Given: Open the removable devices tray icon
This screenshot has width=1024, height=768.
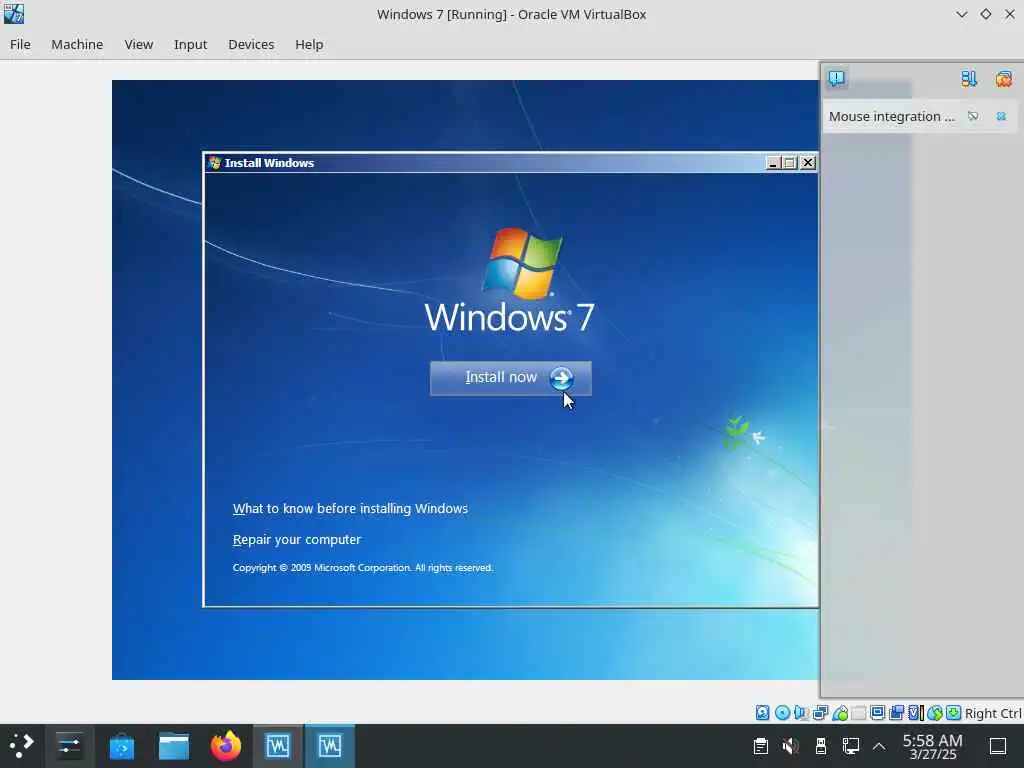Looking at the screenshot, I should tap(821, 746).
